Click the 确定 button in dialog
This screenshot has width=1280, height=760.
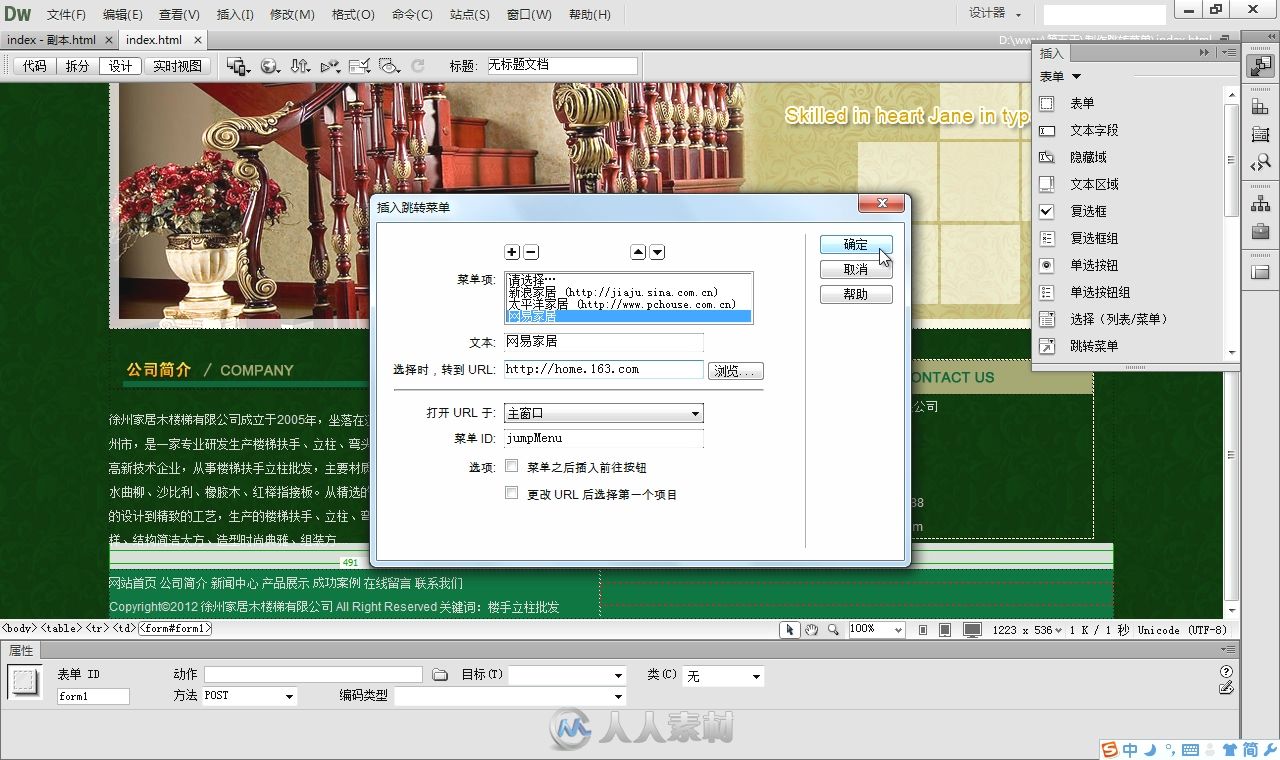(856, 245)
